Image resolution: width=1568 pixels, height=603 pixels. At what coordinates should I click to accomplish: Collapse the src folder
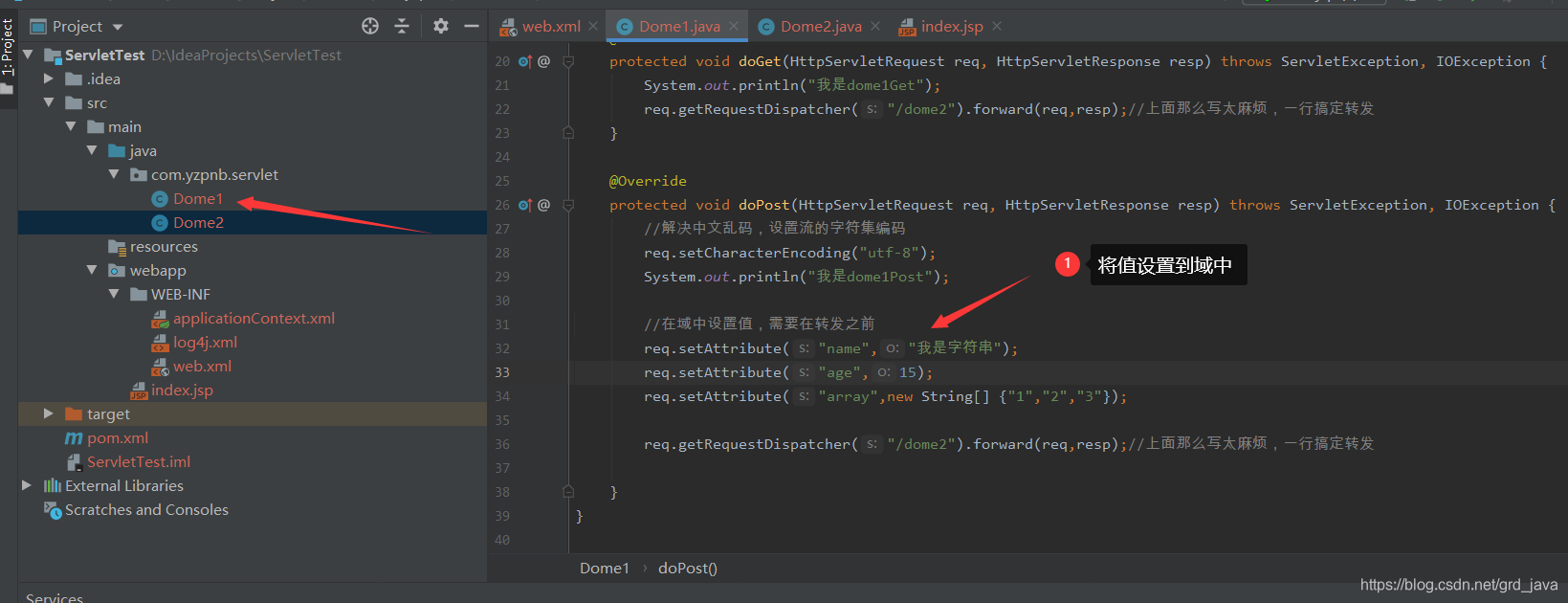(49, 102)
